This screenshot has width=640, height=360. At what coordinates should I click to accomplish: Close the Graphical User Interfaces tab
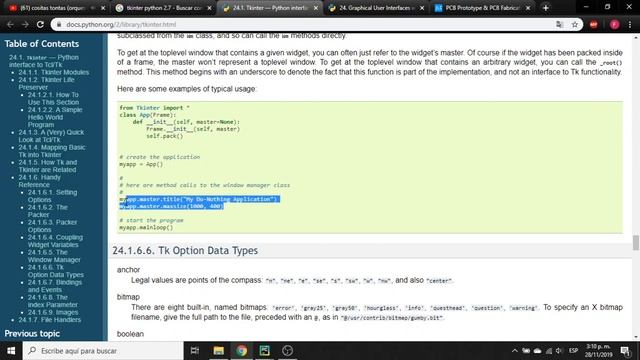[x=422, y=8]
